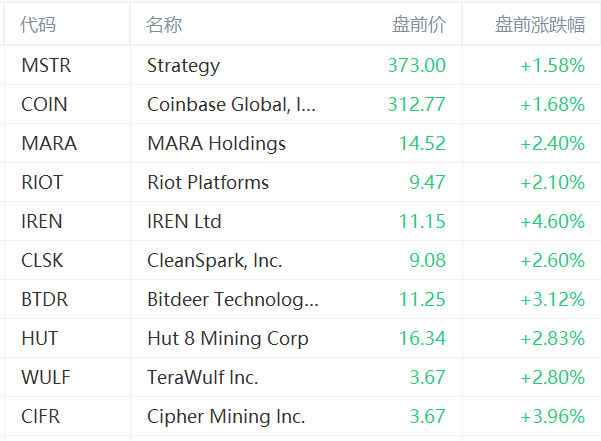Screen dimensions: 601x441
Task: Open the Bitdeer Technologies name entry
Action: [x=233, y=300]
